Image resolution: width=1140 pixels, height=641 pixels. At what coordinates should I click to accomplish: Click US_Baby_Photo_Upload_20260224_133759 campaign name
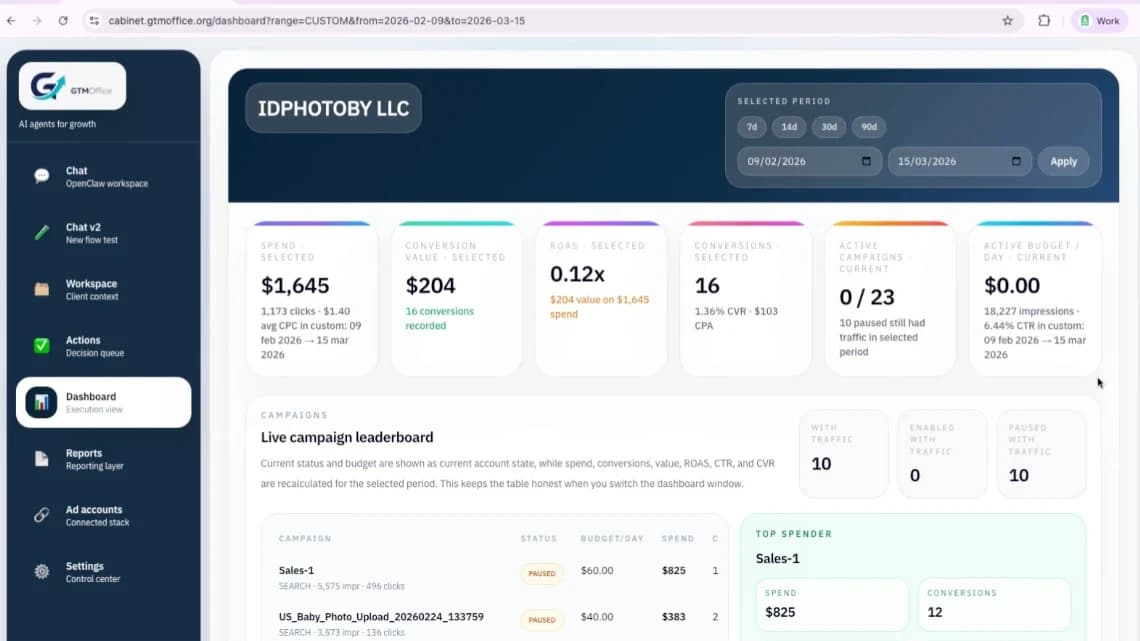[381, 617]
